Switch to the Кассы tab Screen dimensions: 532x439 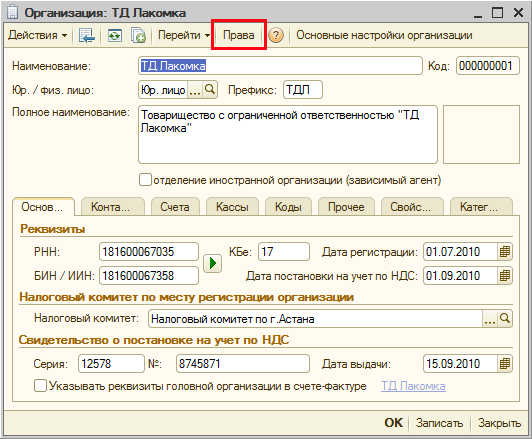coord(232,207)
